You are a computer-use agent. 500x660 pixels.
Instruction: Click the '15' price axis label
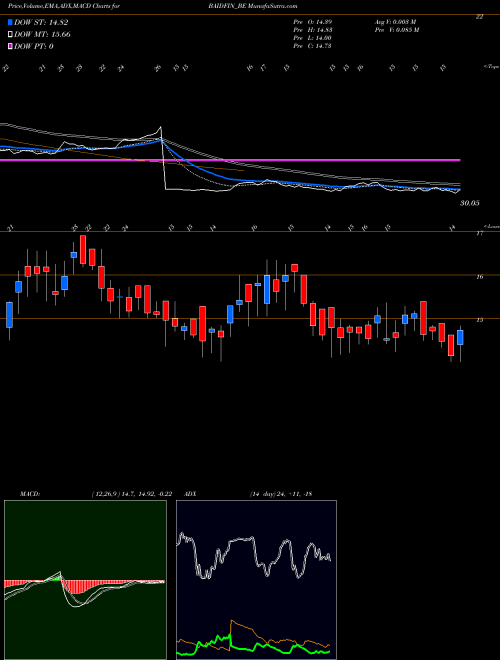tap(479, 320)
